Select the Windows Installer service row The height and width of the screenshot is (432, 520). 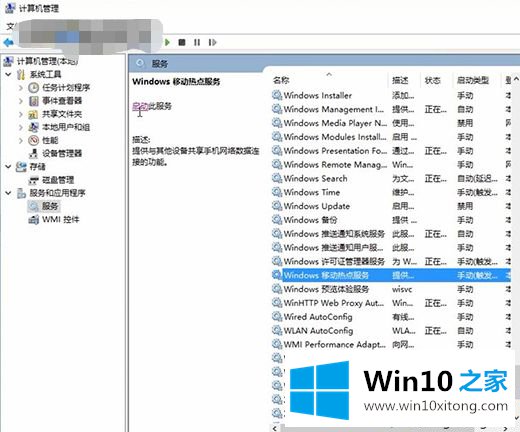click(391, 96)
